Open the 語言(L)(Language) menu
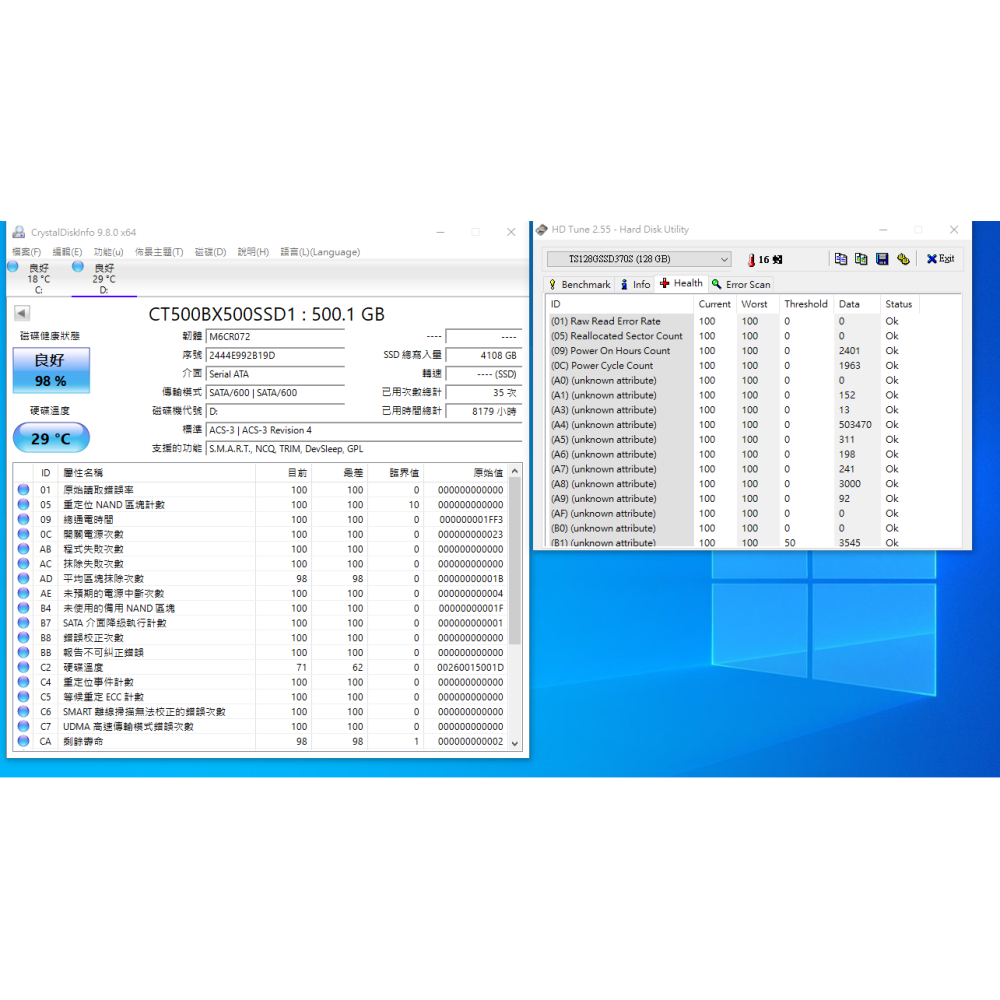 [320, 252]
